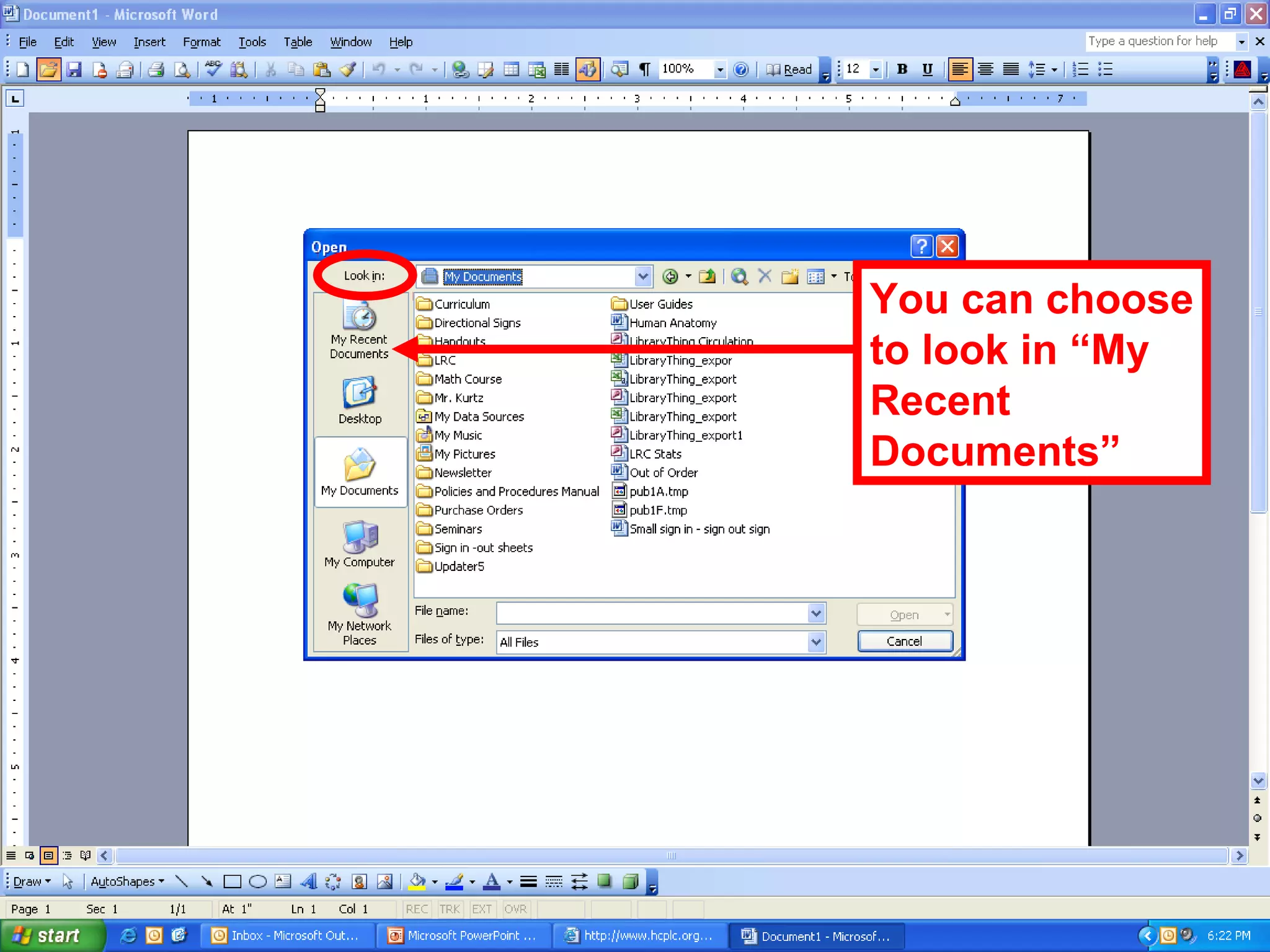The image size is (1270, 952).
Task: Open the File name dropdown arrow
Action: click(816, 614)
